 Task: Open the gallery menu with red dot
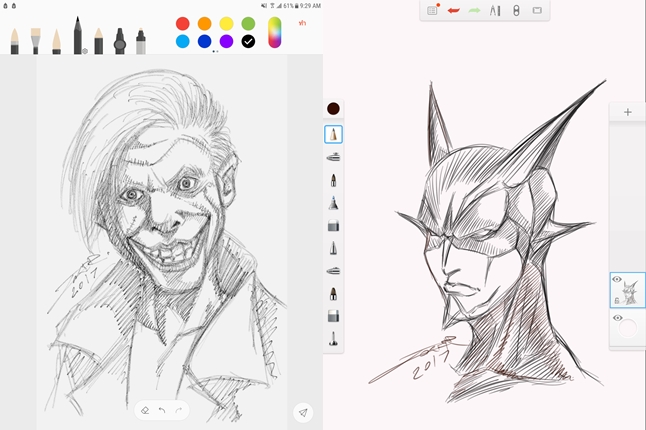pyautogui.click(x=433, y=11)
